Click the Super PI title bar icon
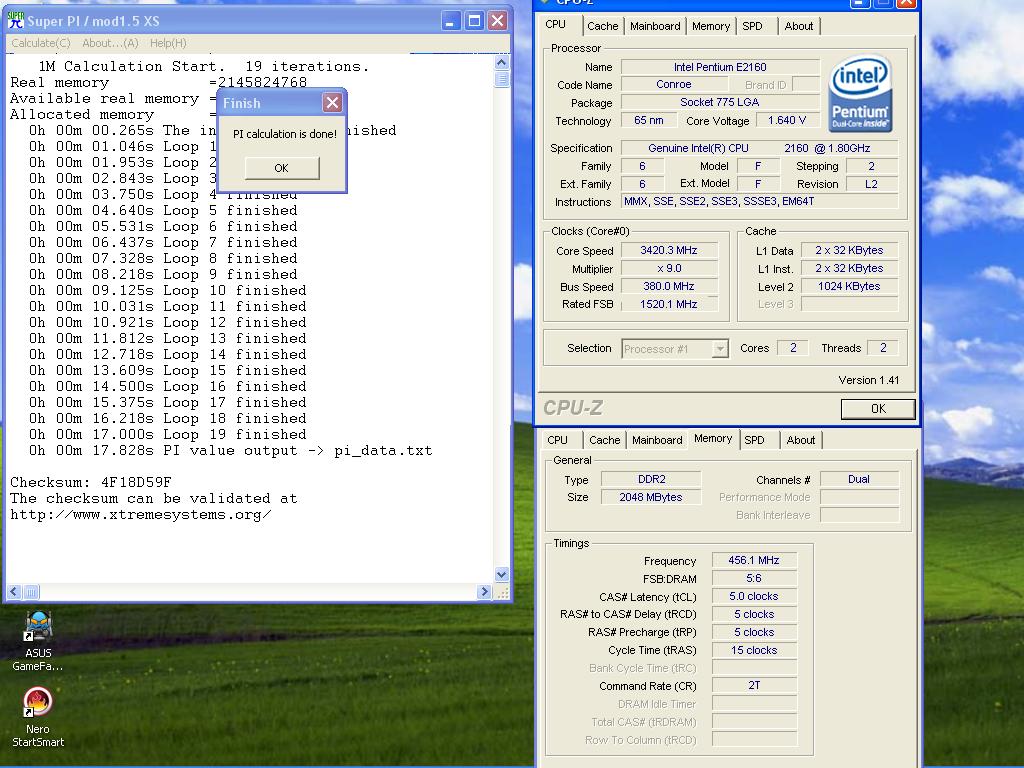Screen dimensions: 1024x768 pyautogui.click(x=16, y=20)
